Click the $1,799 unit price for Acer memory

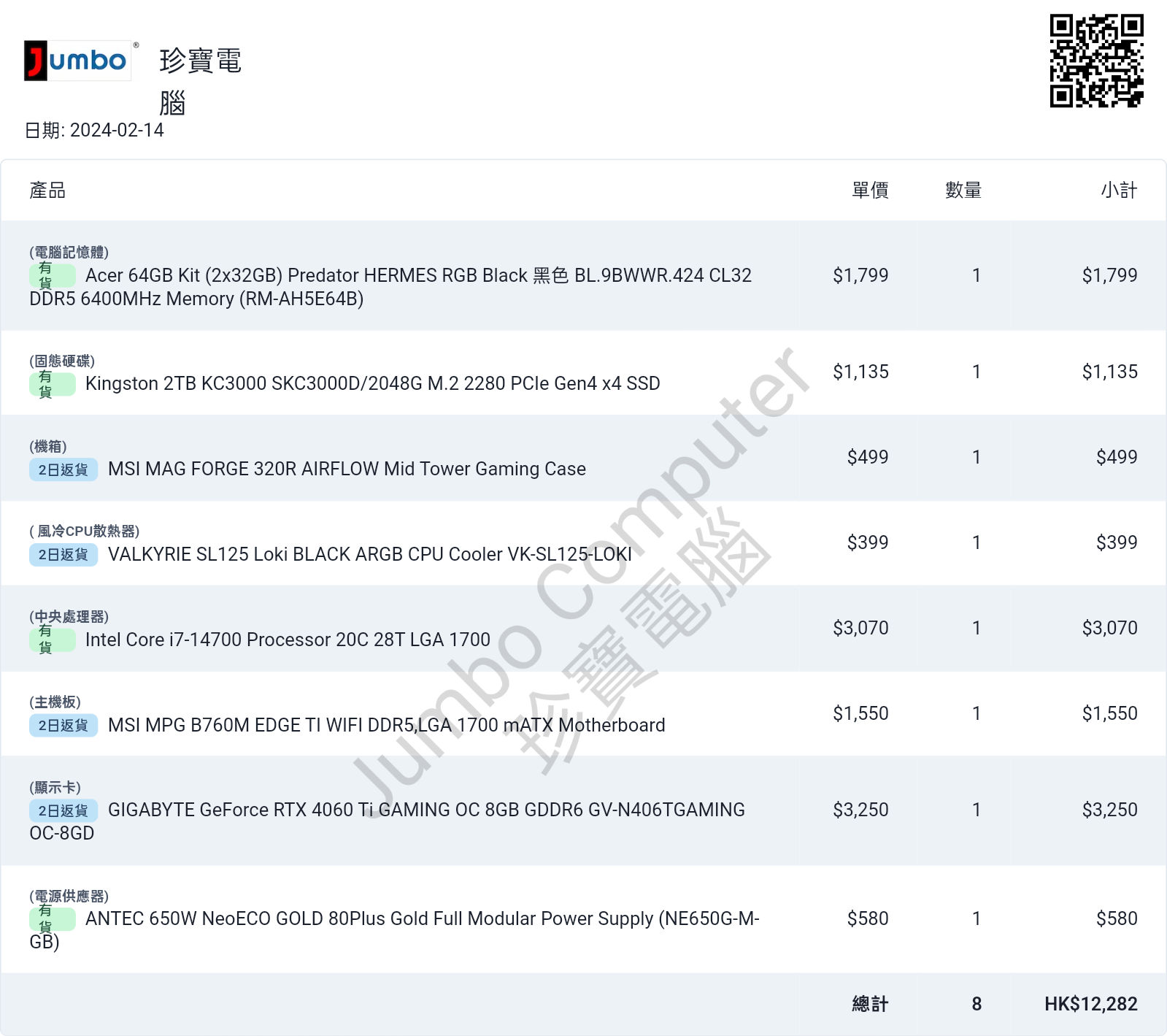[860, 275]
